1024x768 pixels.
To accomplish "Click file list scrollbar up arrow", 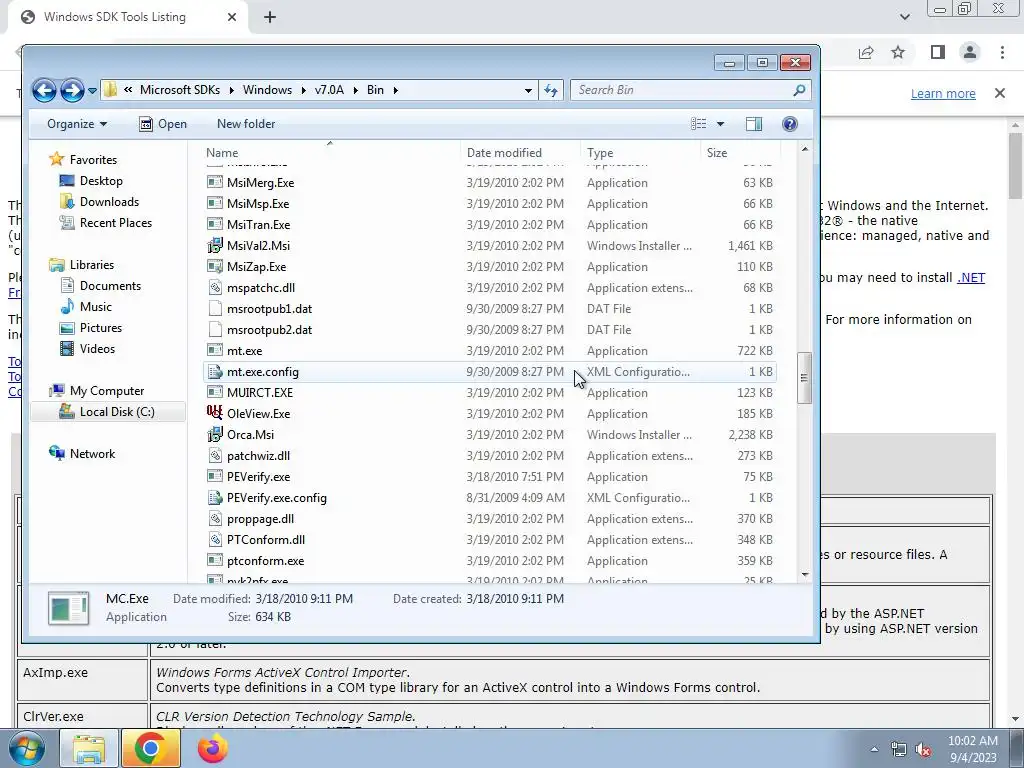I will (x=805, y=150).
